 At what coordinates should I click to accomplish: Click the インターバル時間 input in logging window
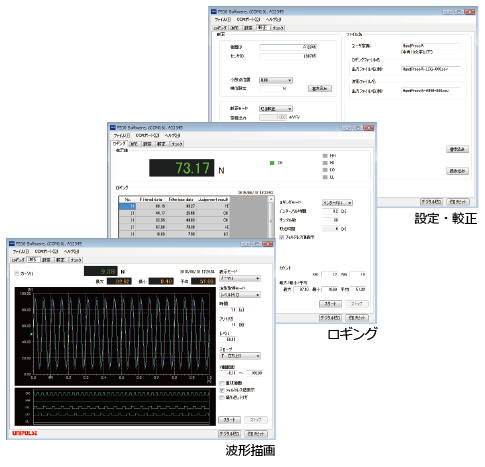pos(331,211)
